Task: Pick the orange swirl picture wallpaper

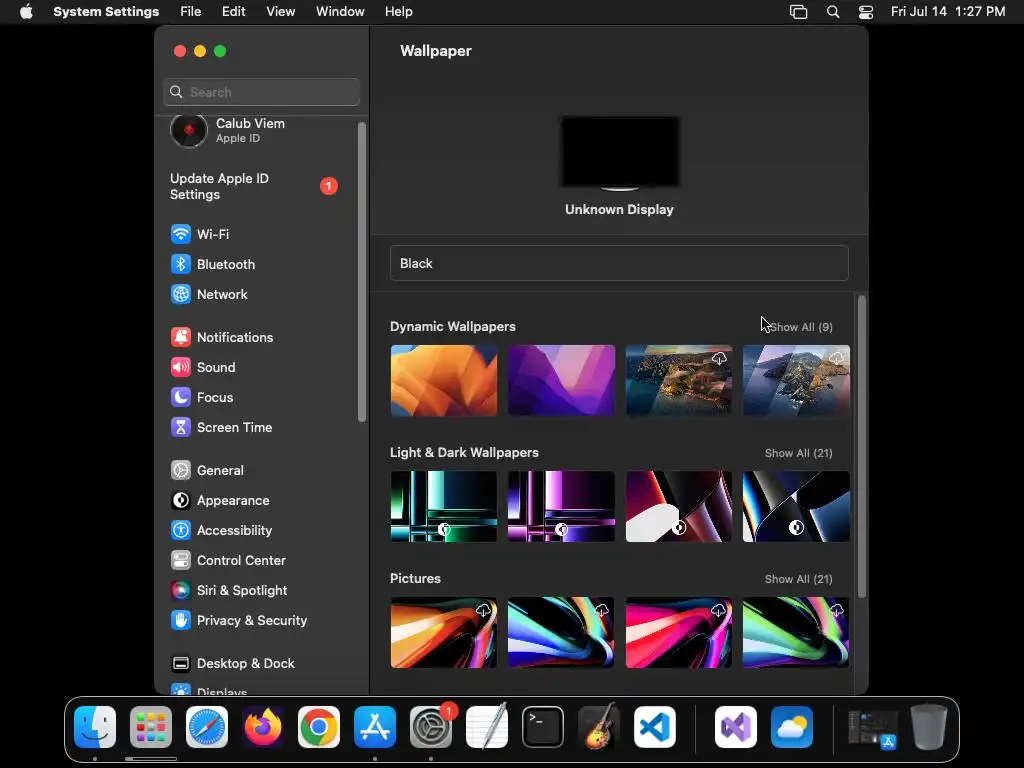Action: [x=444, y=633]
